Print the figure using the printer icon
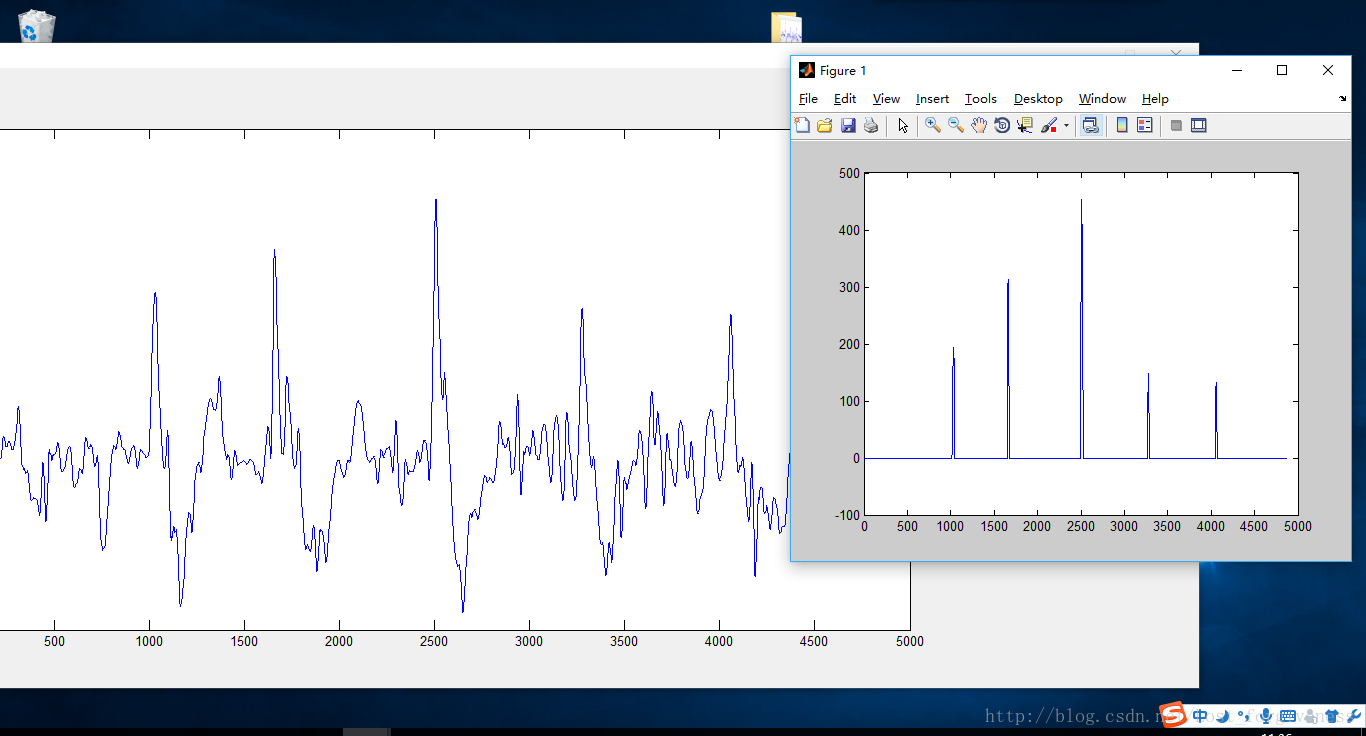 click(x=871, y=125)
